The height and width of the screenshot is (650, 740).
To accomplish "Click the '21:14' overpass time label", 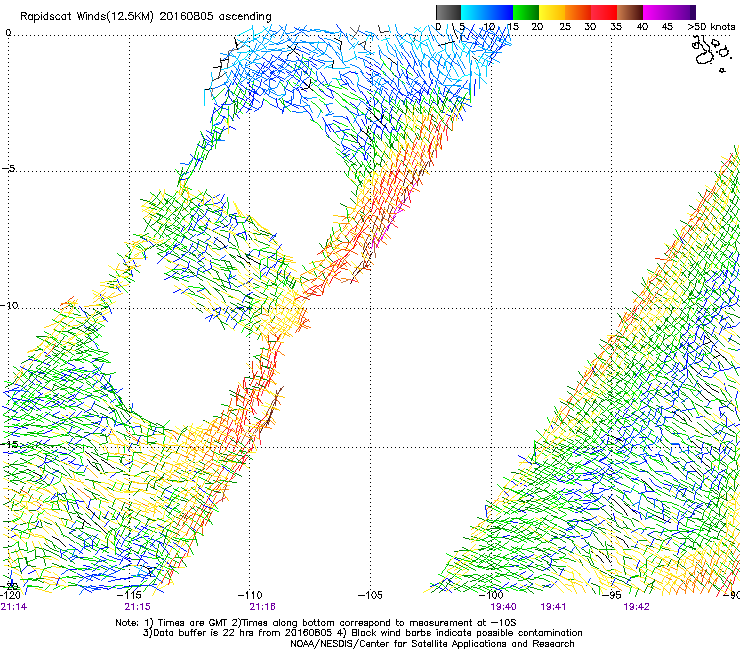I will tap(14, 607).
